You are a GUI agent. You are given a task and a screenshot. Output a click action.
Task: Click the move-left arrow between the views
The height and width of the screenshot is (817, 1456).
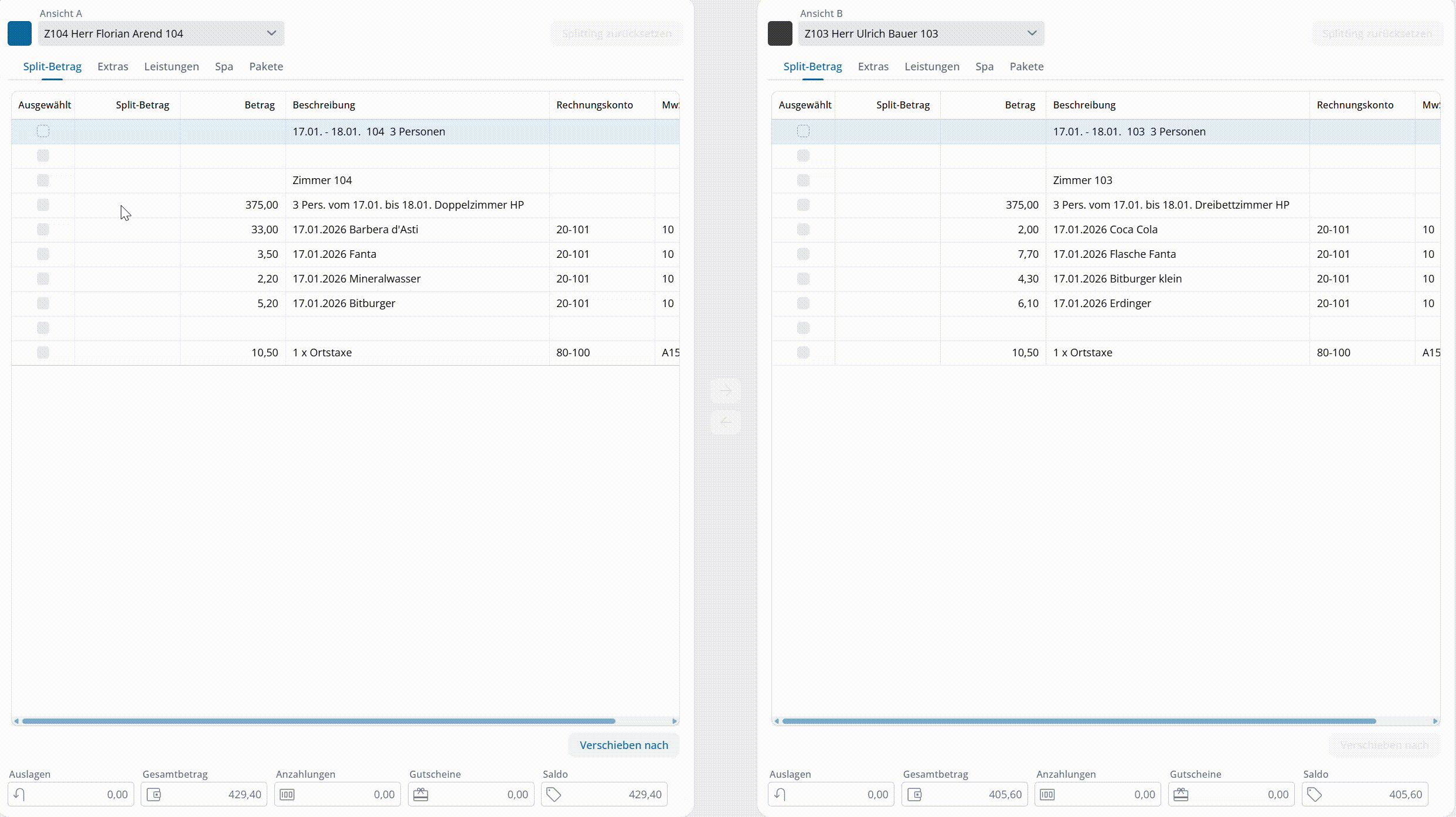point(726,421)
